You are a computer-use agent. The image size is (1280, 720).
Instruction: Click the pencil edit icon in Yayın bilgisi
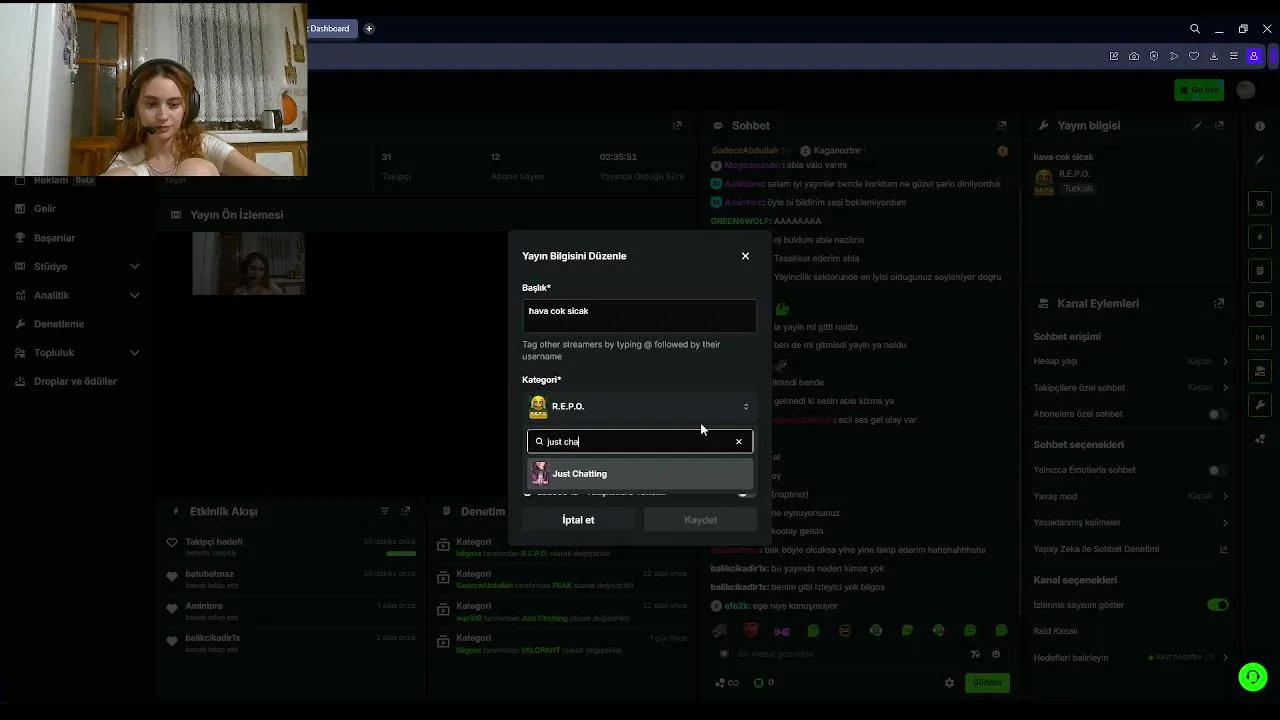tap(1197, 126)
